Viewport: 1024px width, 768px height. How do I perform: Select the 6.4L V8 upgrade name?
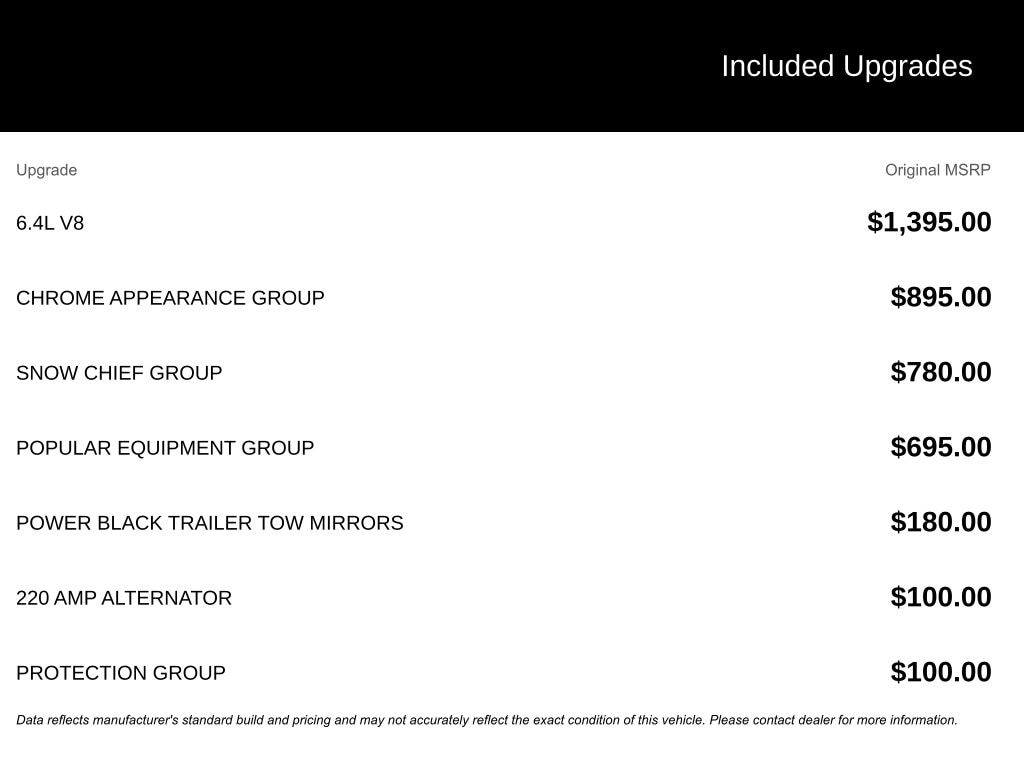click(x=50, y=223)
